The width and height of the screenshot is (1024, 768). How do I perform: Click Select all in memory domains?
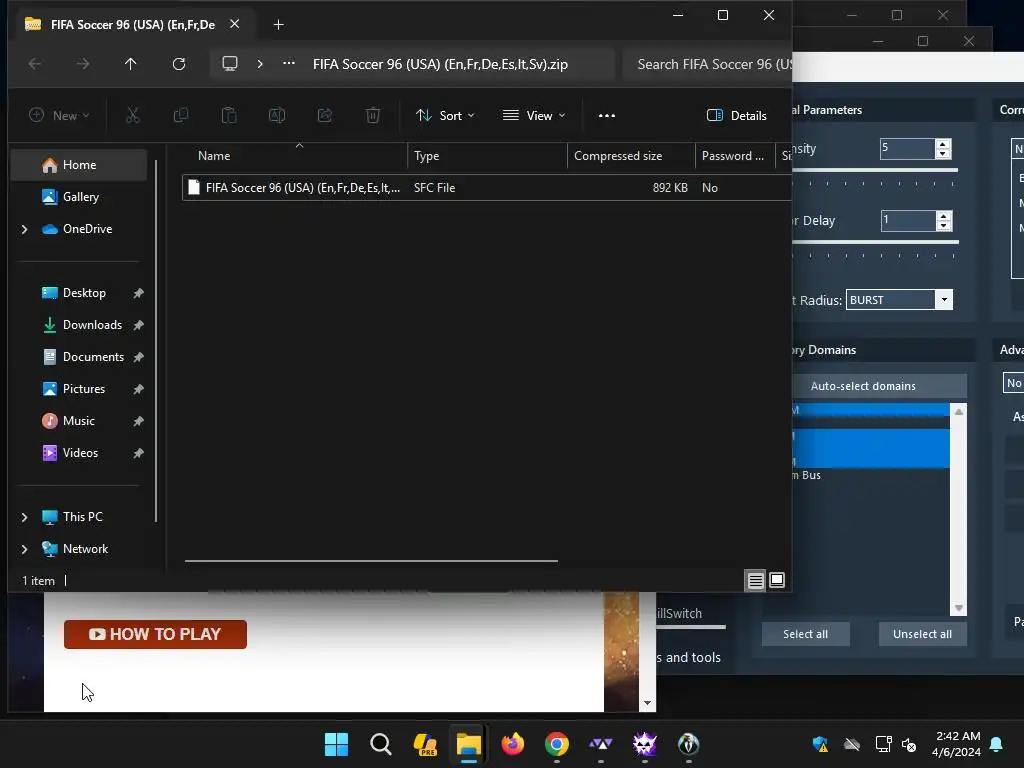click(x=805, y=634)
